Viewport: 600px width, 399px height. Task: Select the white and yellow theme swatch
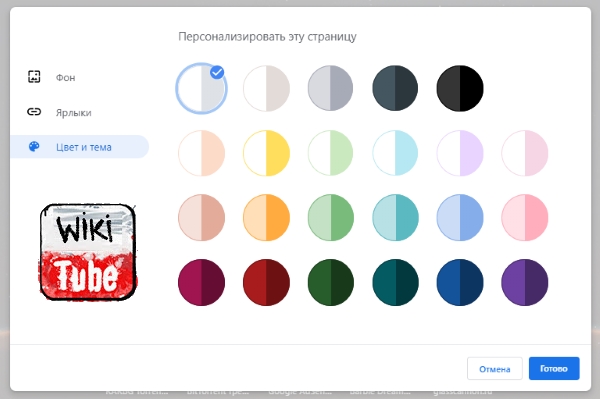click(266, 153)
